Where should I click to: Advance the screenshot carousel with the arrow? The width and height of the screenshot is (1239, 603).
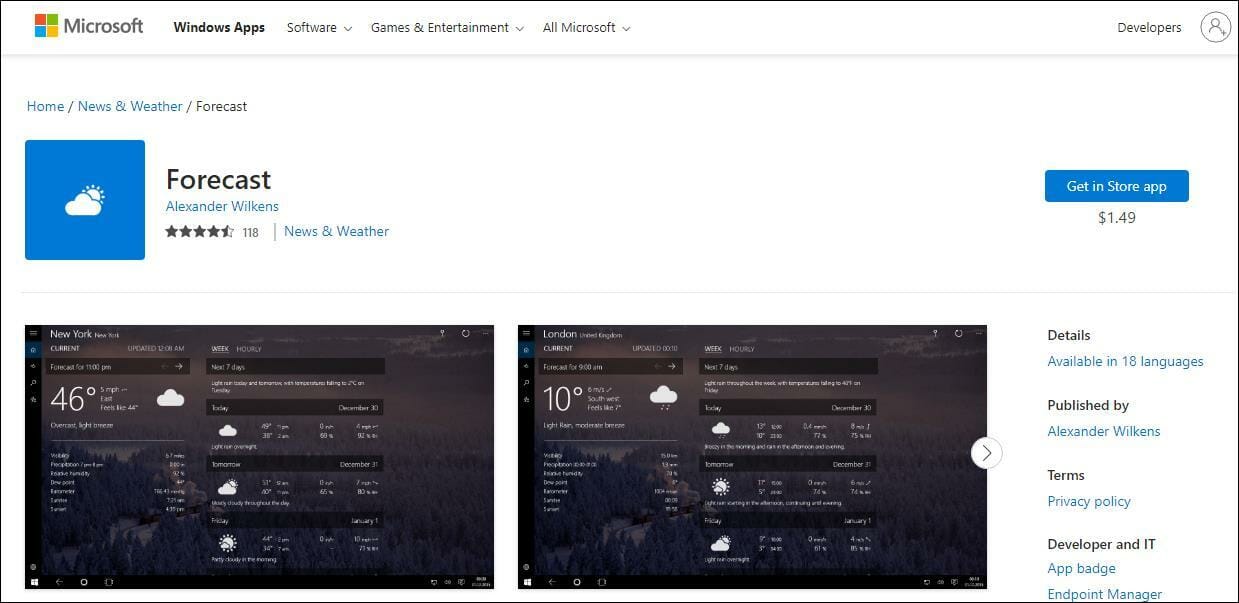click(x=986, y=453)
